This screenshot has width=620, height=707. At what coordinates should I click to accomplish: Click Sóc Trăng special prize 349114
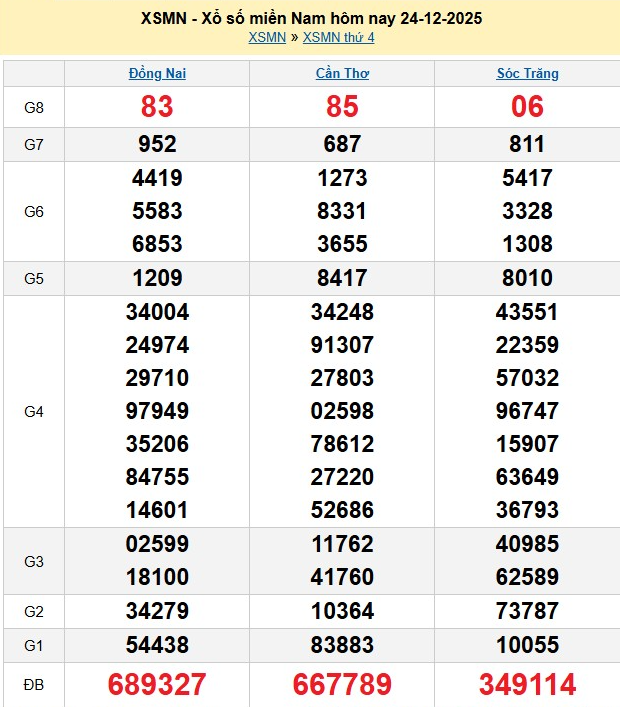(527, 685)
